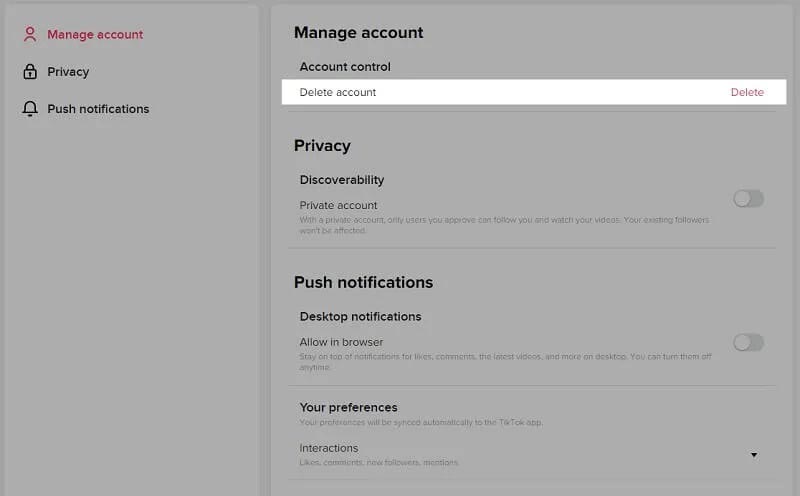This screenshot has width=800, height=496.
Task: Click the person icon beside Manage account
Action: (30, 34)
